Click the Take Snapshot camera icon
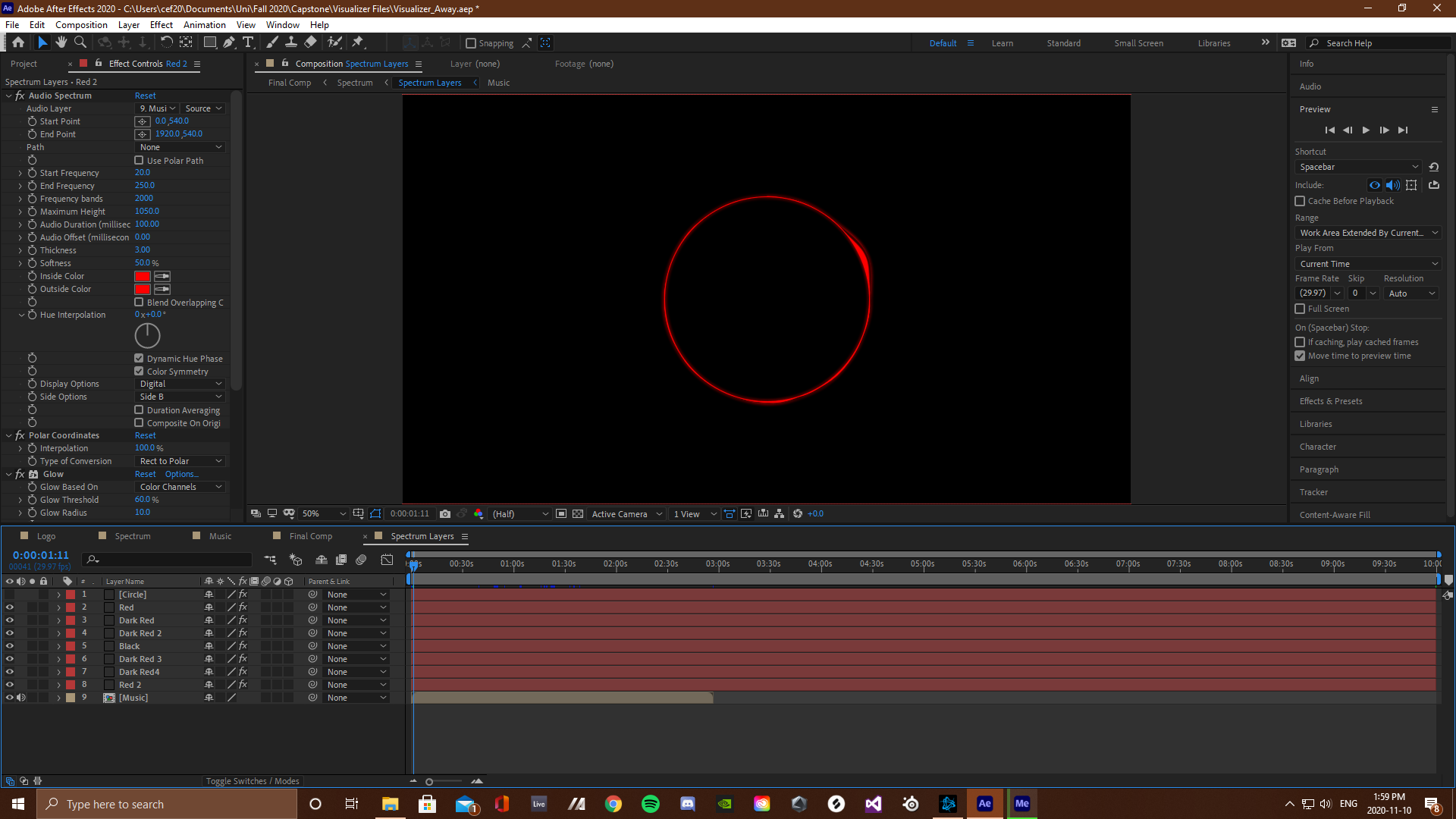Viewport: 1456px width, 819px height. pyautogui.click(x=445, y=513)
